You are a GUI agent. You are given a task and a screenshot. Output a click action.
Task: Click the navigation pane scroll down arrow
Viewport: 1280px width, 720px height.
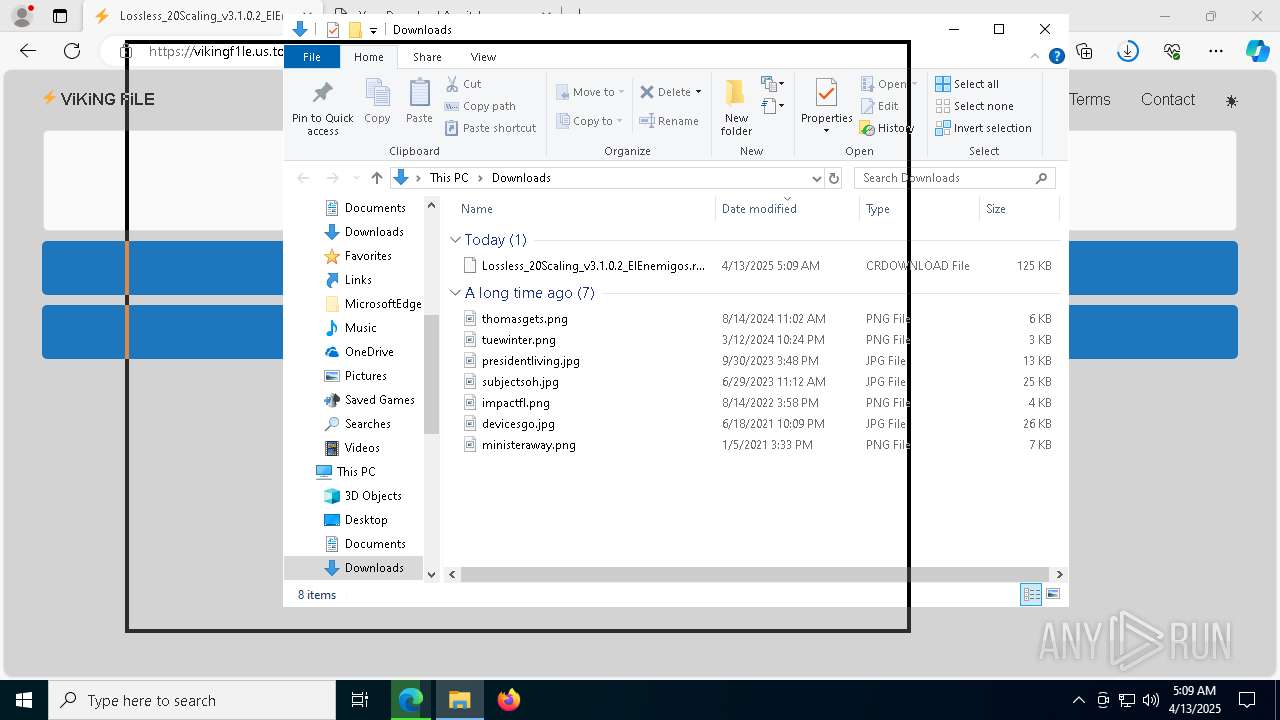(x=432, y=574)
